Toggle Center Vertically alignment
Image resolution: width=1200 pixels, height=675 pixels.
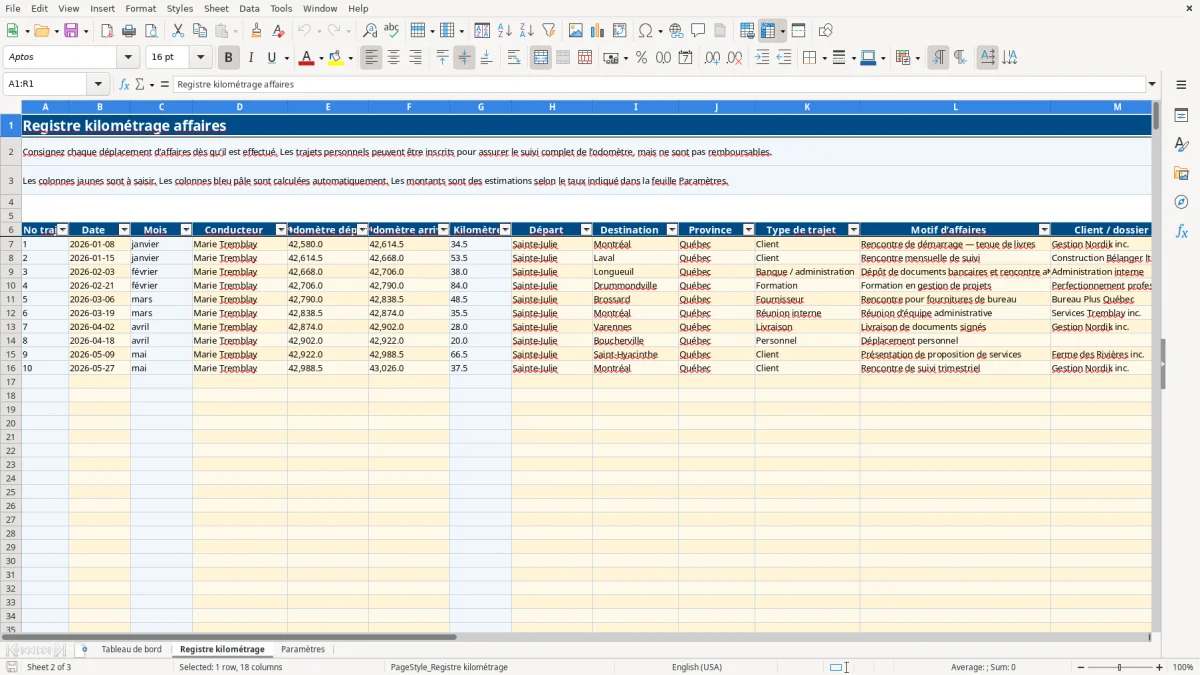(464, 58)
